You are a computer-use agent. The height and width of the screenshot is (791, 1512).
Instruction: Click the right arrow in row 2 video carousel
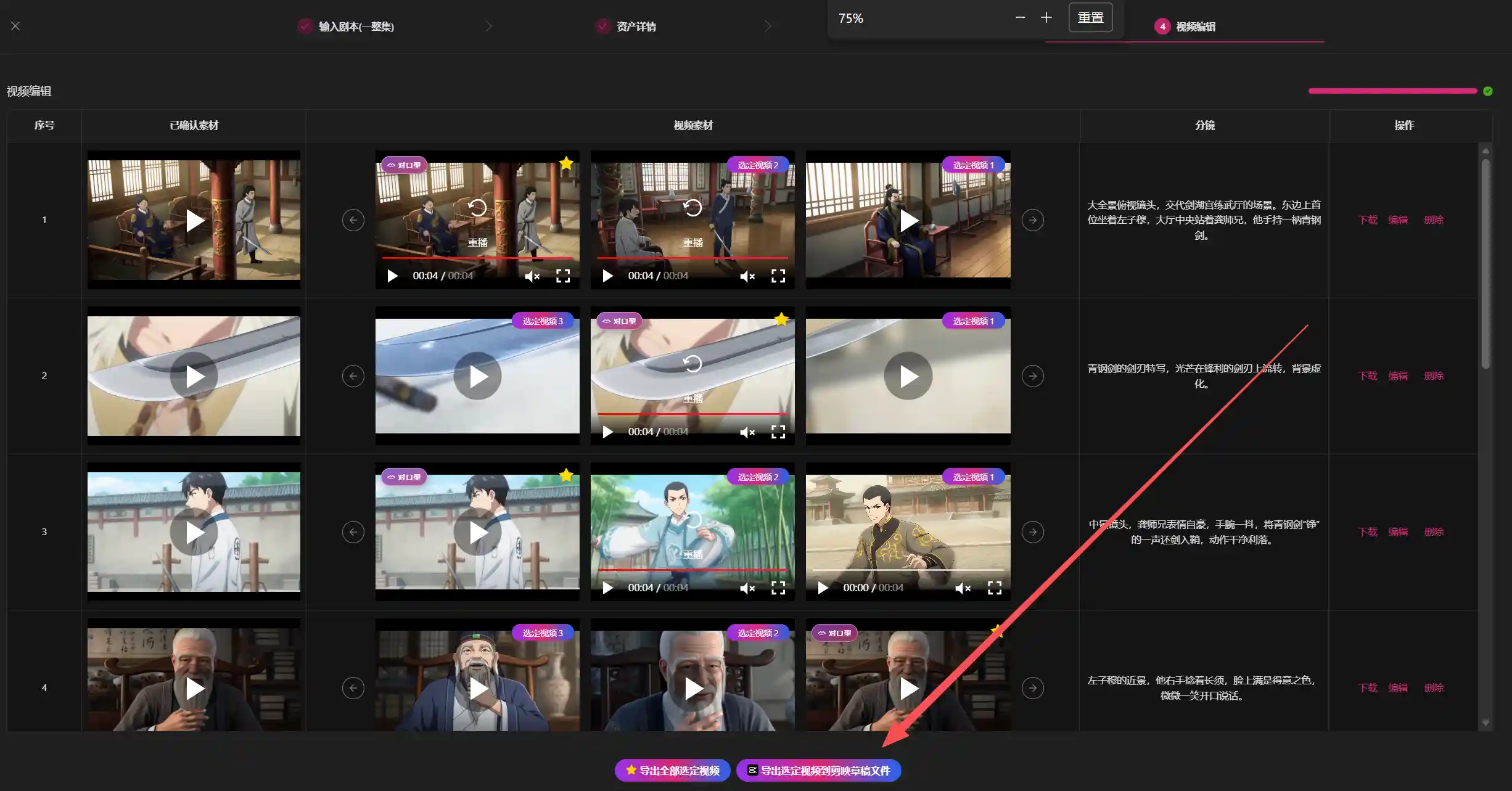(x=1032, y=376)
